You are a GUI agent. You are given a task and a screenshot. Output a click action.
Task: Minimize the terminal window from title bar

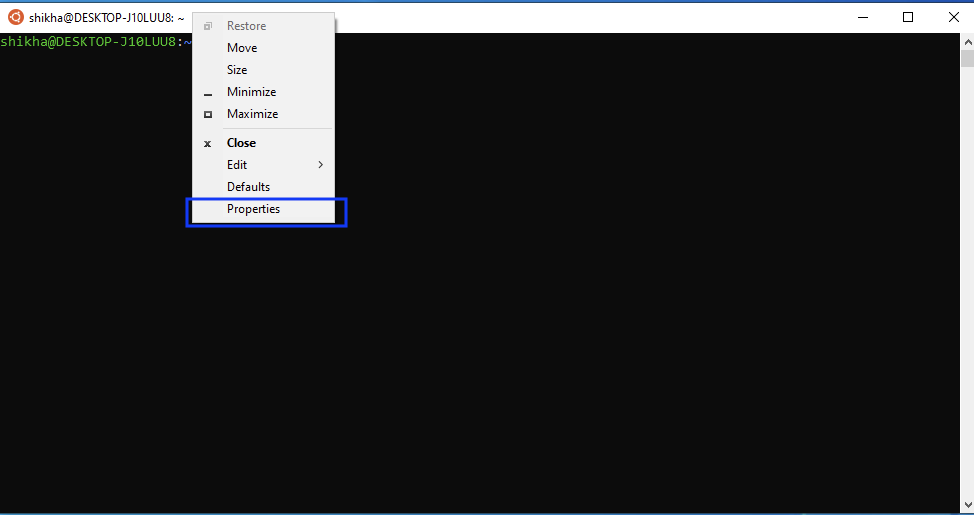point(863,17)
